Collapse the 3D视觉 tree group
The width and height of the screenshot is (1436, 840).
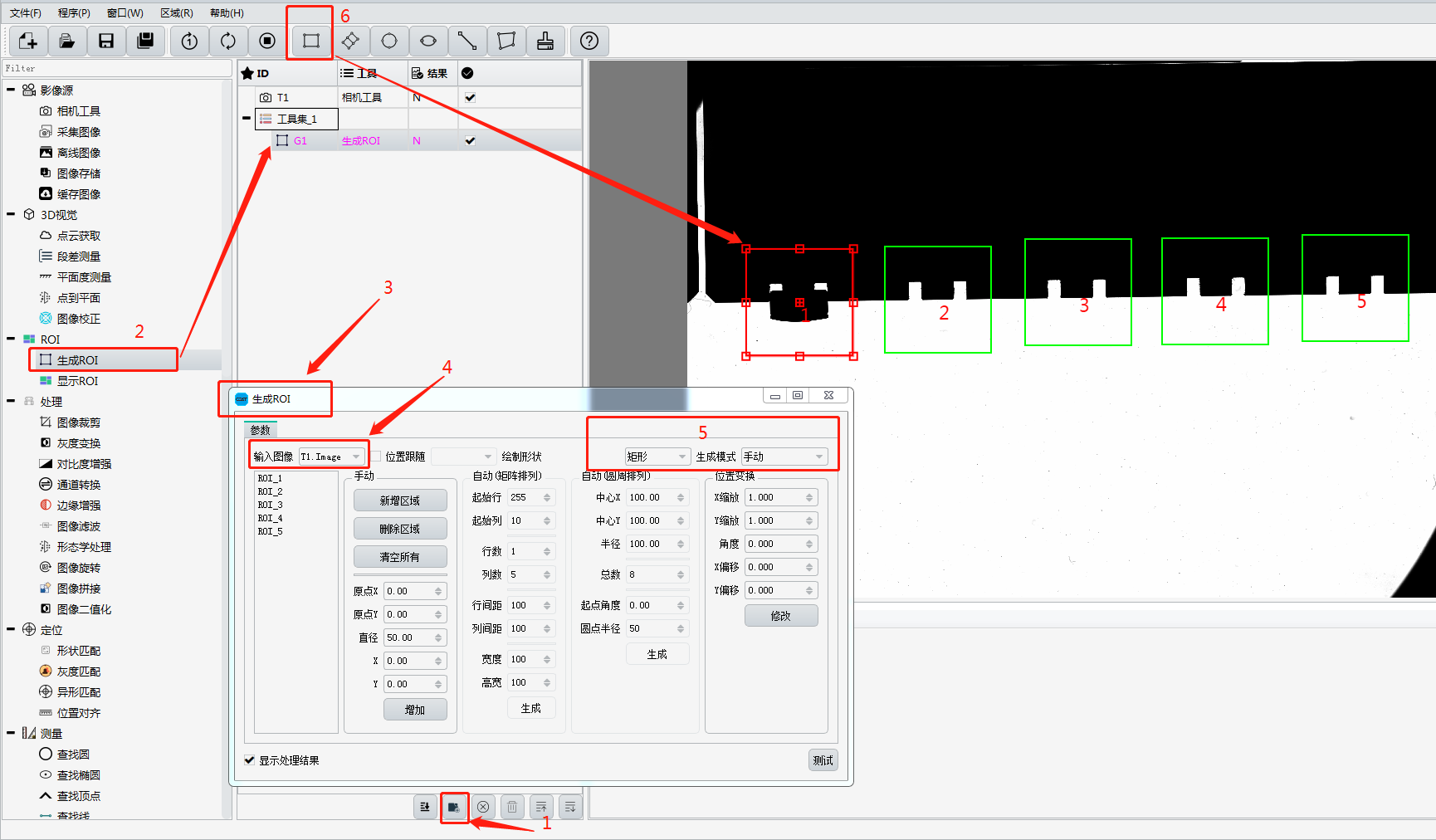coord(11,214)
